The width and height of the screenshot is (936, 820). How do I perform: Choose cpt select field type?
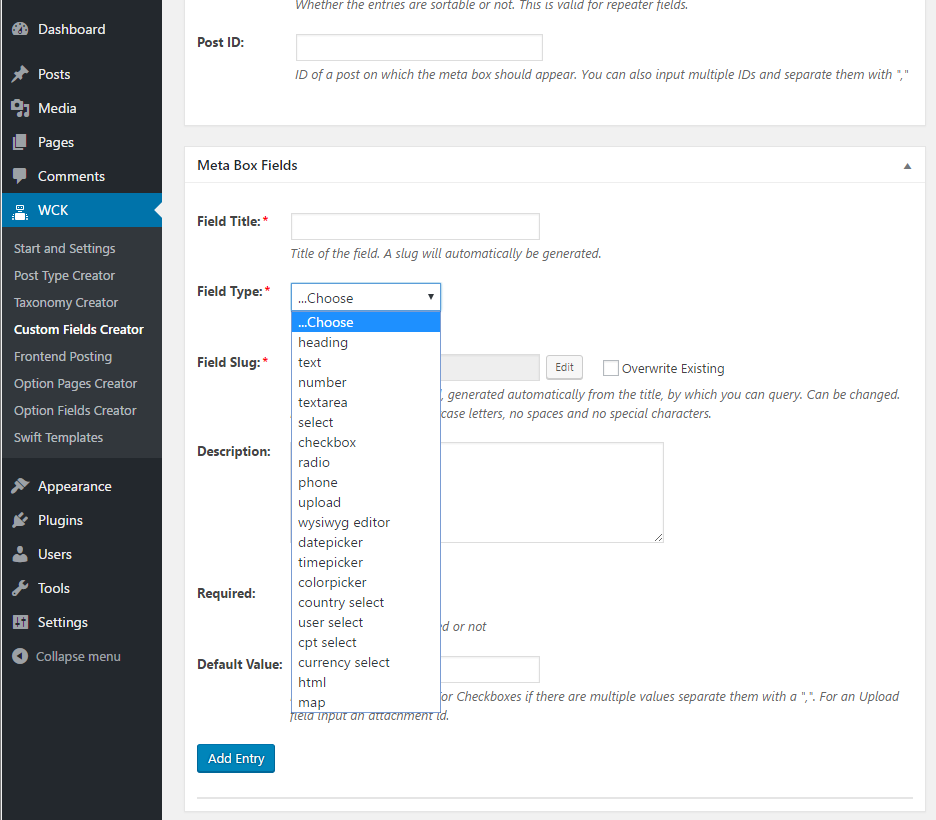[366, 642]
